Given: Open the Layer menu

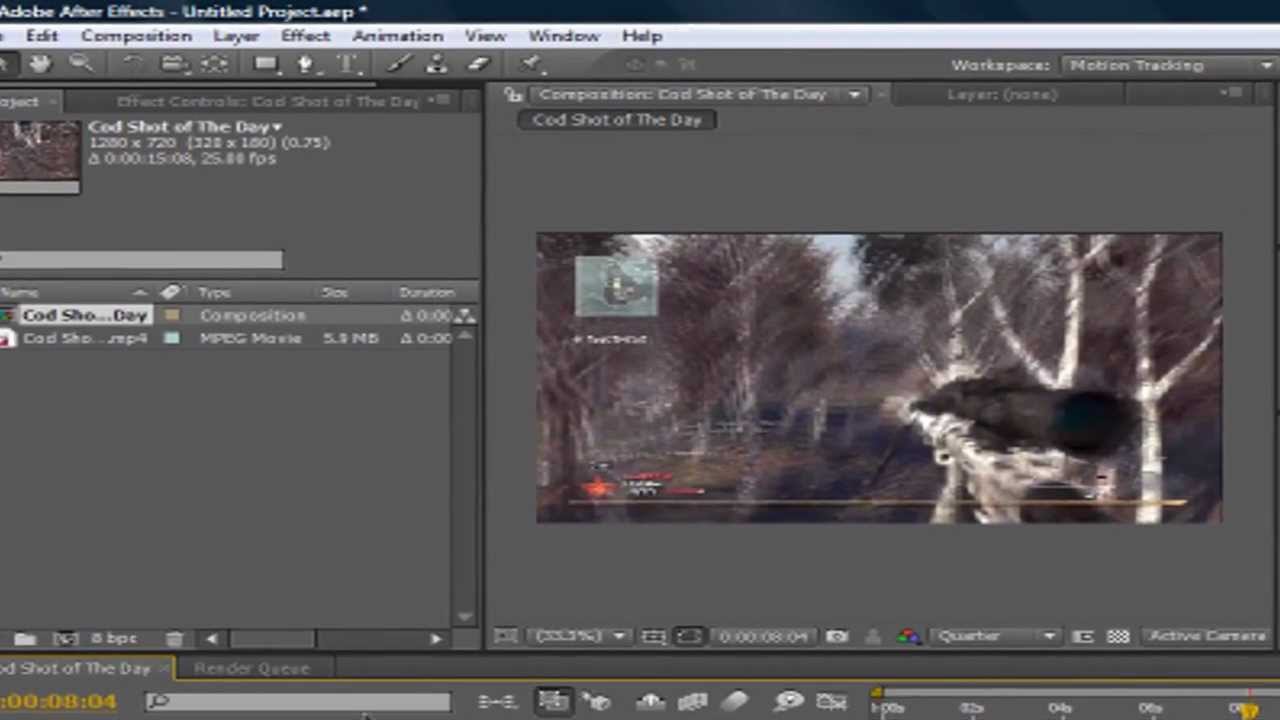Looking at the screenshot, I should click(236, 35).
